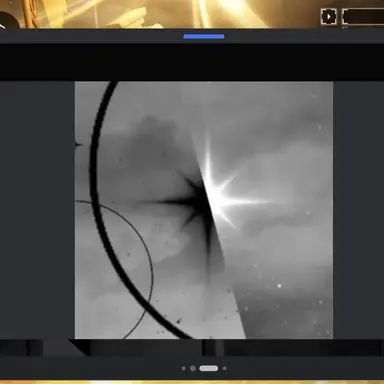Open the grayscale star flare image
Image resolution: width=384 pixels, height=384 pixels.
coord(204,210)
